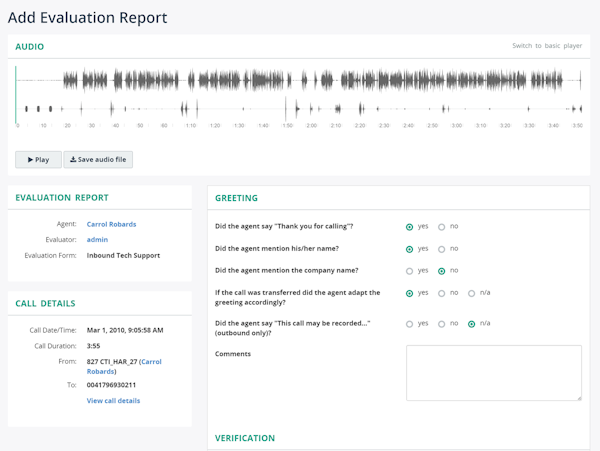Select yes for "This call may be recorded"

[x=409, y=324]
